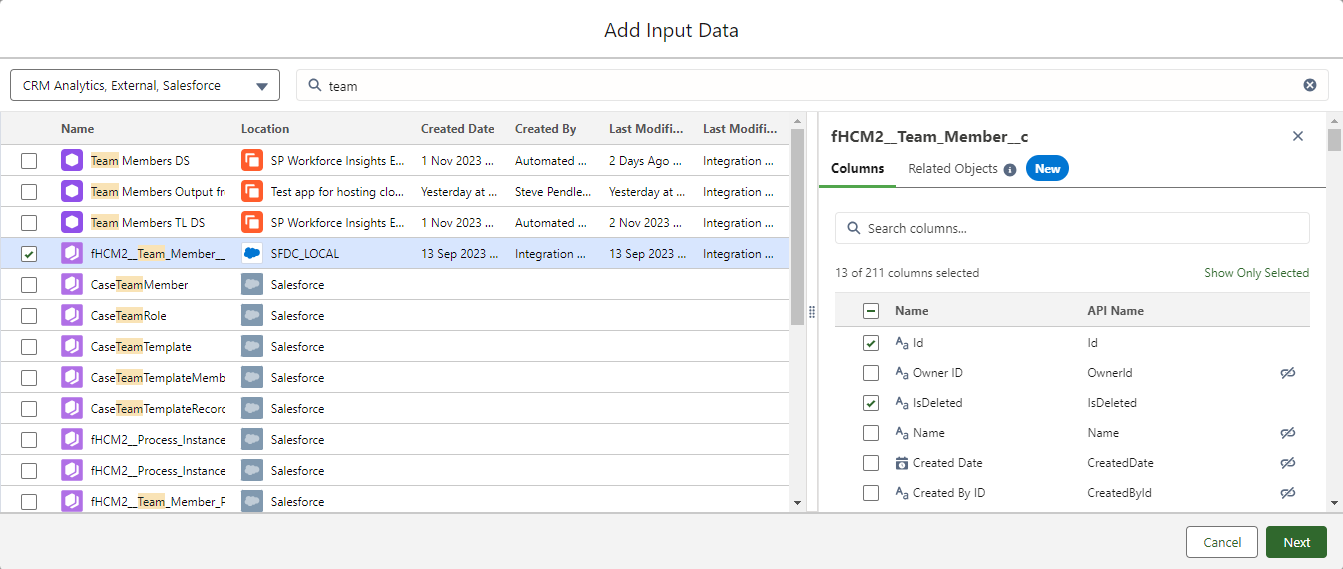Clear the team search text
Viewport: 1343px width, 569px height.
click(1309, 85)
